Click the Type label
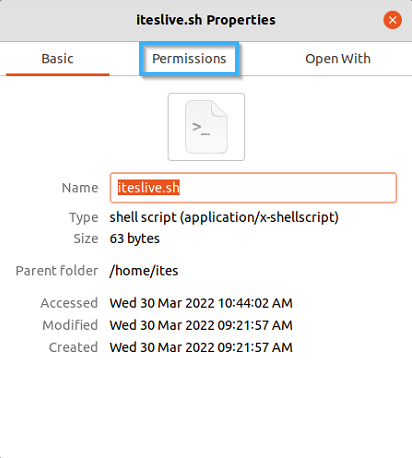Screen dimensions: 412x458 (x=84, y=218)
